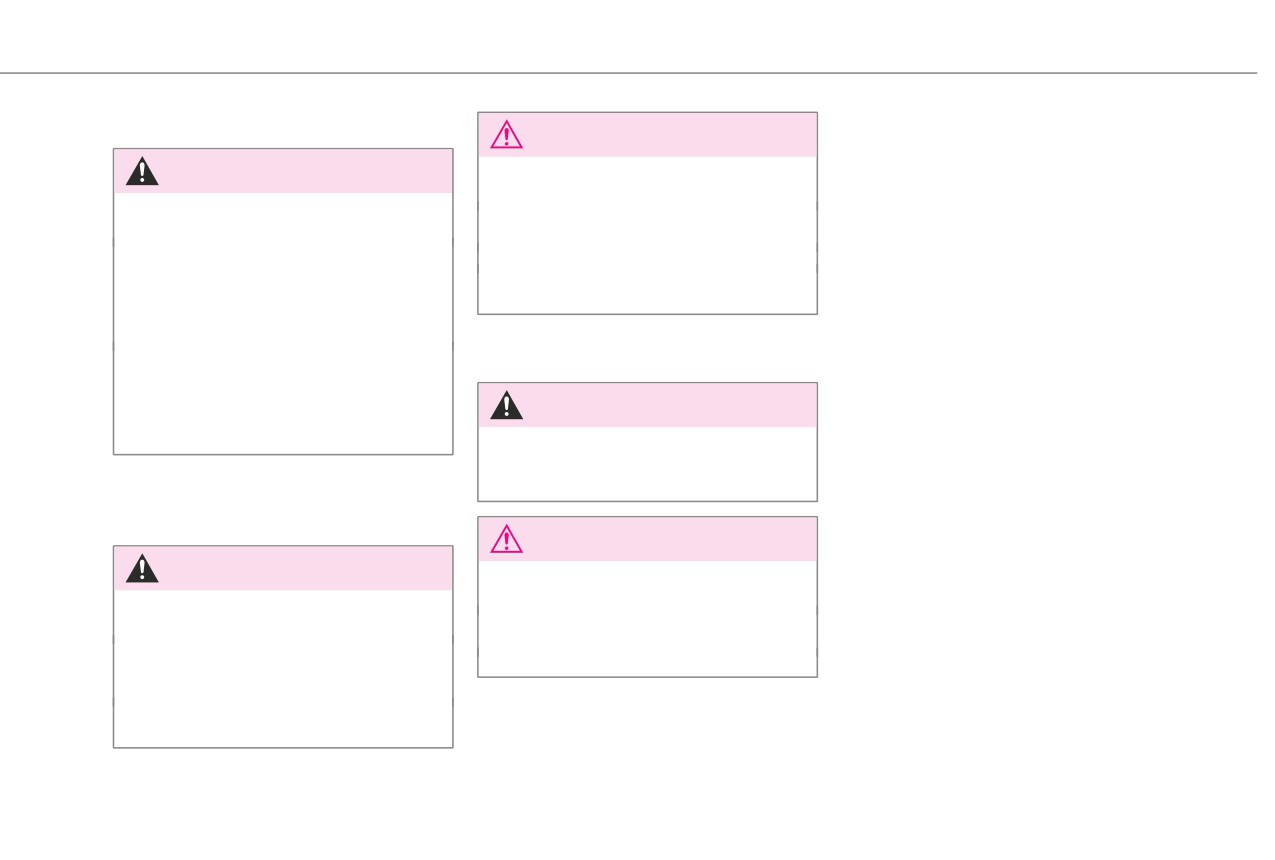Click pink outlined caution triangle in uppermost box
The height and width of the screenshot is (860, 1275).
click(x=506, y=135)
